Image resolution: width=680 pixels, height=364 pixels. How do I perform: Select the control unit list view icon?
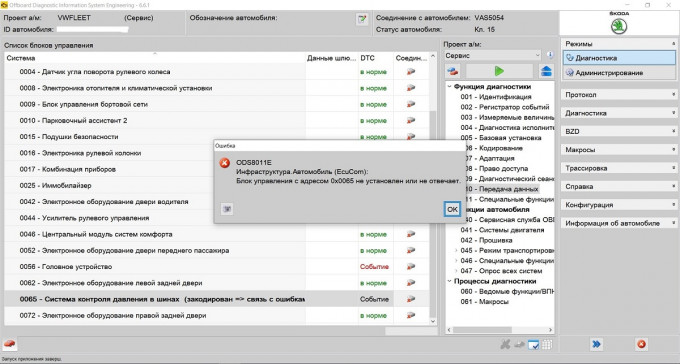pyautogui.click(x=533, y=344)
